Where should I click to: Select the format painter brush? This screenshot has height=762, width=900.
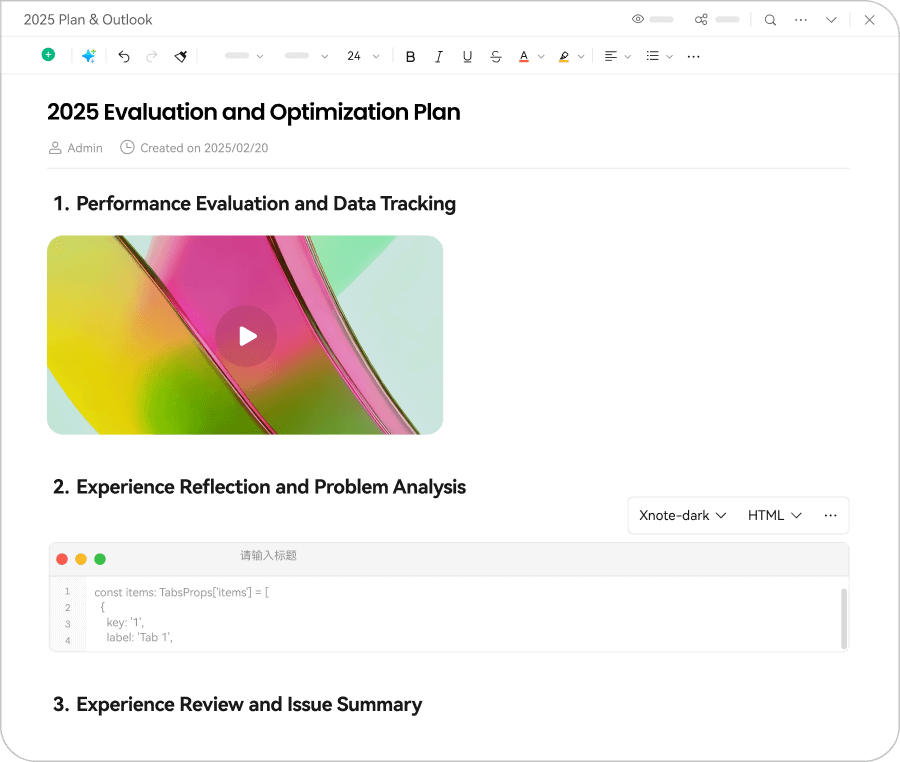pos(181,56)
